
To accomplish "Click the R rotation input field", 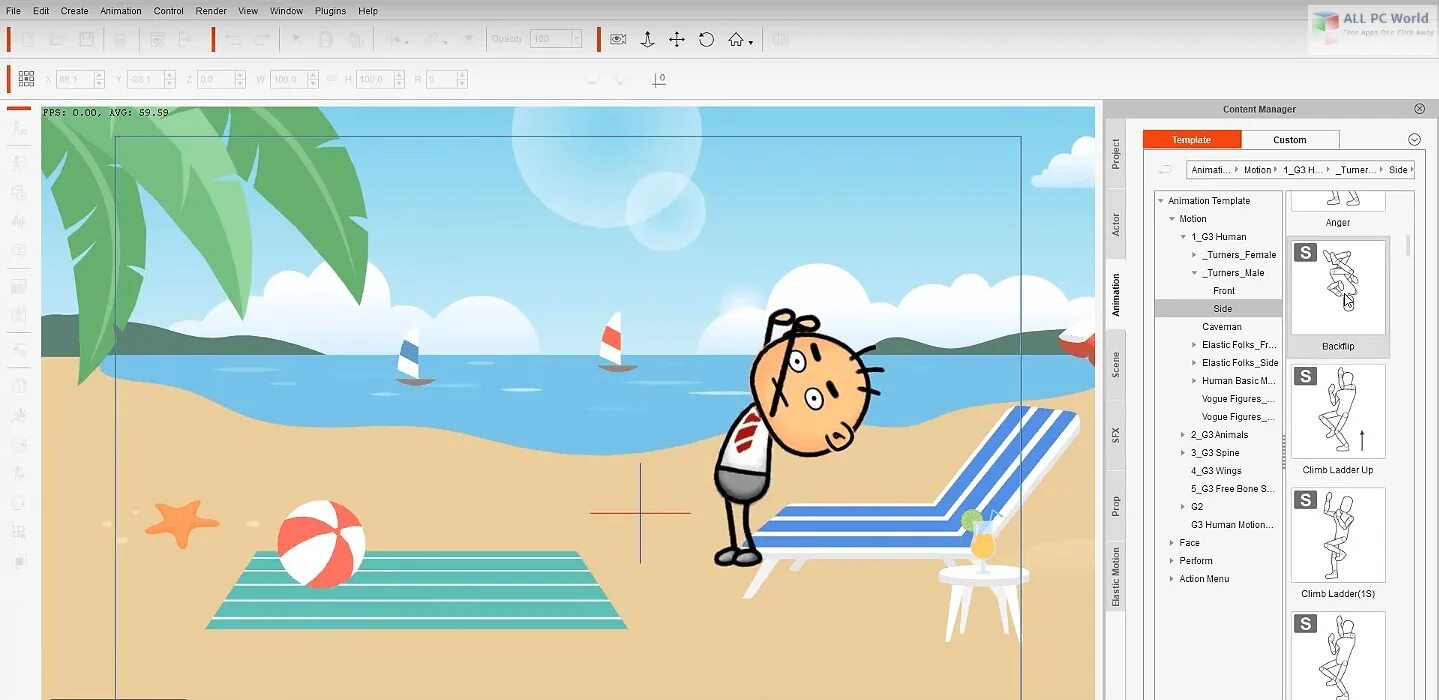I will pos(441,79).
